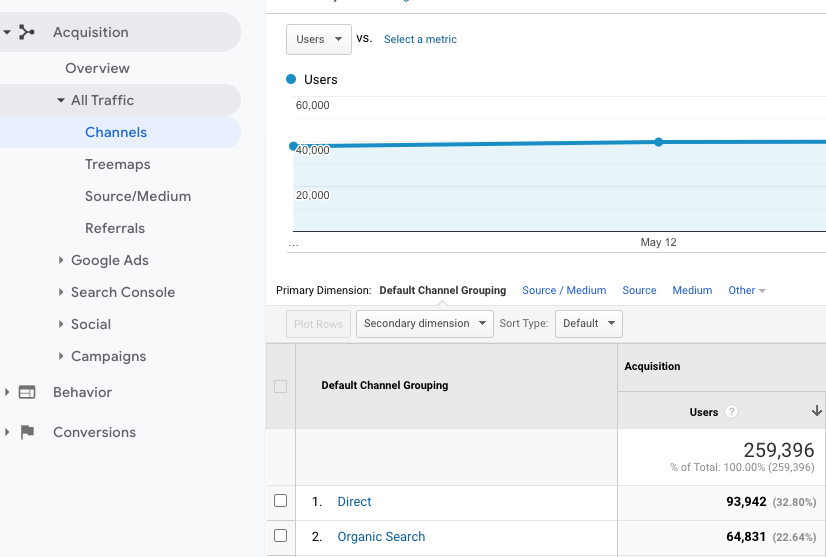Screen dimensions: 826x557
Task: Click the Conversions flag icon
Action: (27, 432)
